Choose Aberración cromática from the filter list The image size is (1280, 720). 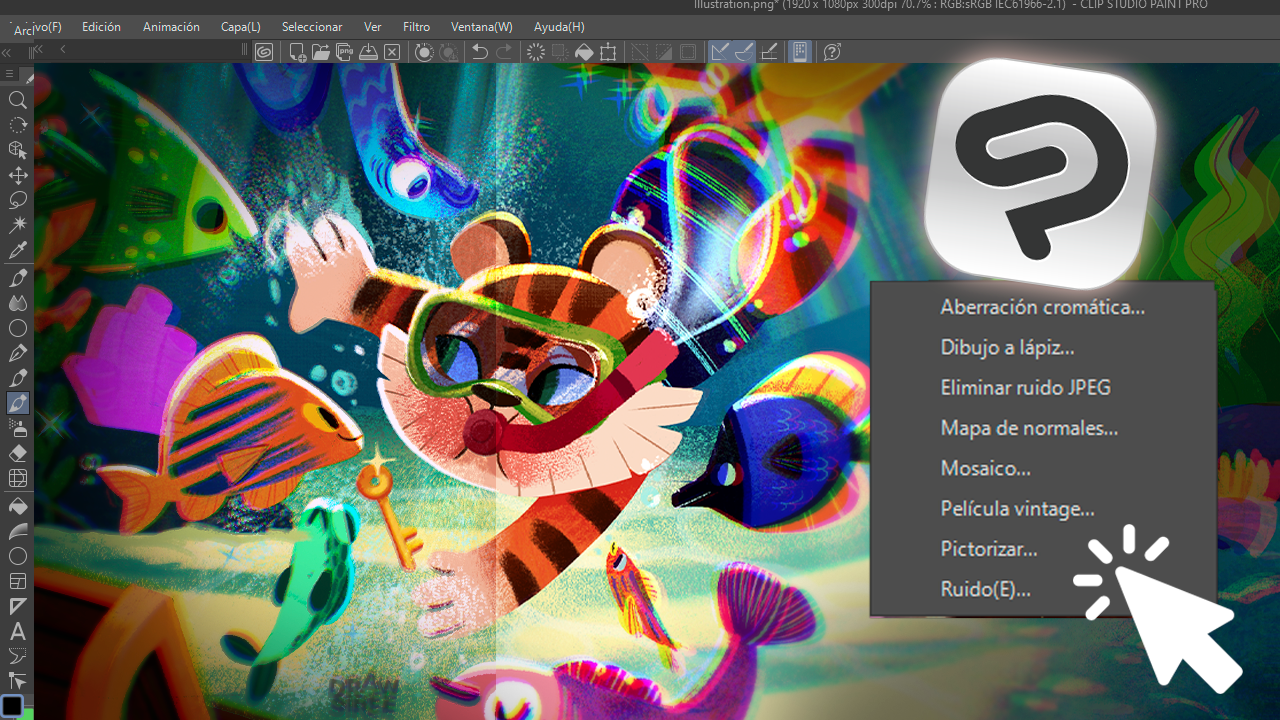click(x=1042, y=307)
